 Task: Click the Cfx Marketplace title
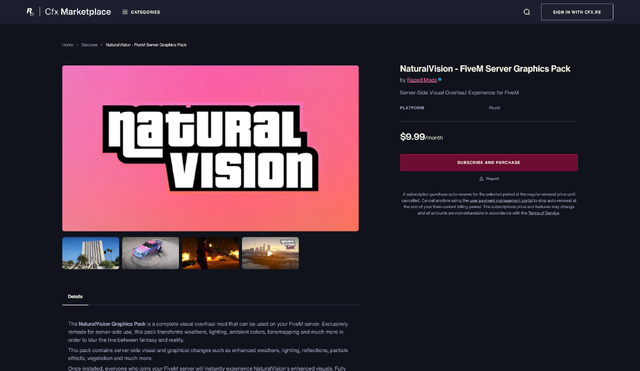pos(78,12)
